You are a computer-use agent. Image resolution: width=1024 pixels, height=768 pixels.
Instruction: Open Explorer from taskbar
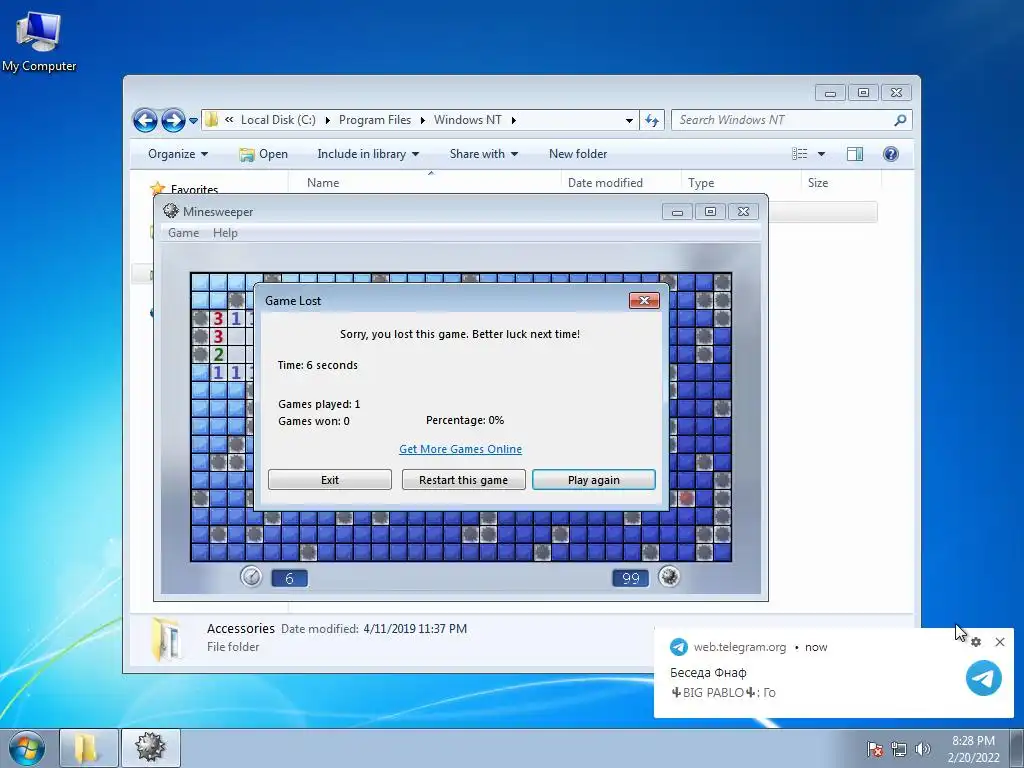(89, 748)
